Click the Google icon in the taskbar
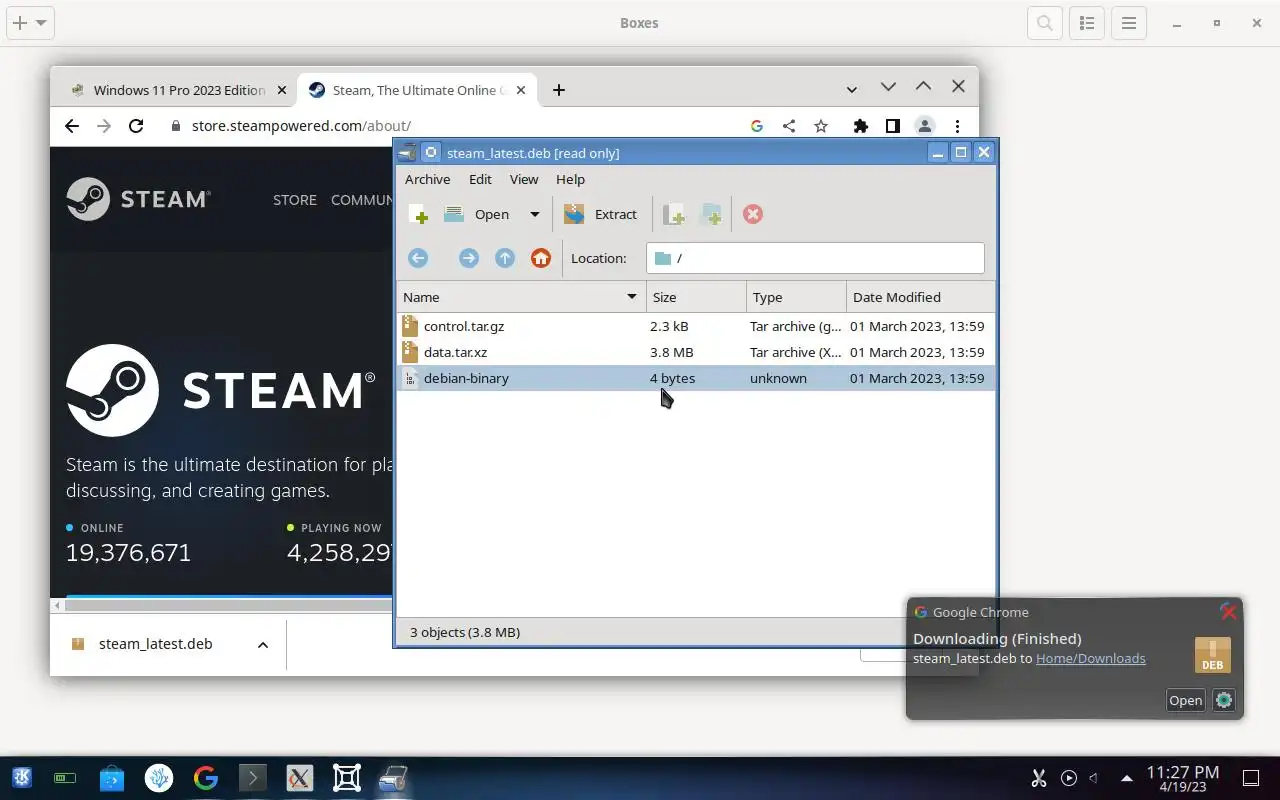 (x=206, y=778)
